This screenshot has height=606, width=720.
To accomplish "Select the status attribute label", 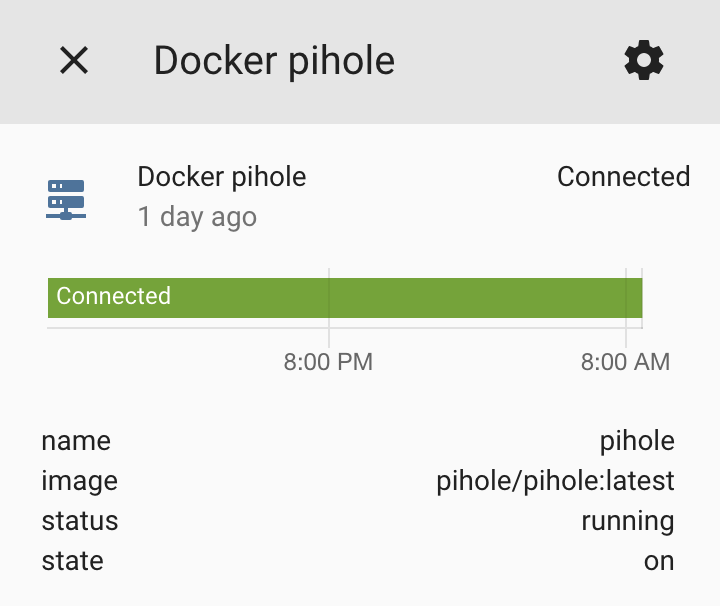I will 80,521.
